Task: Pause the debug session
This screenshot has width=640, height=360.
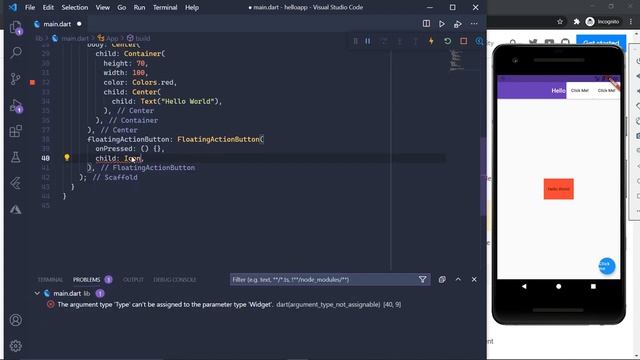Action: [368, 41]
